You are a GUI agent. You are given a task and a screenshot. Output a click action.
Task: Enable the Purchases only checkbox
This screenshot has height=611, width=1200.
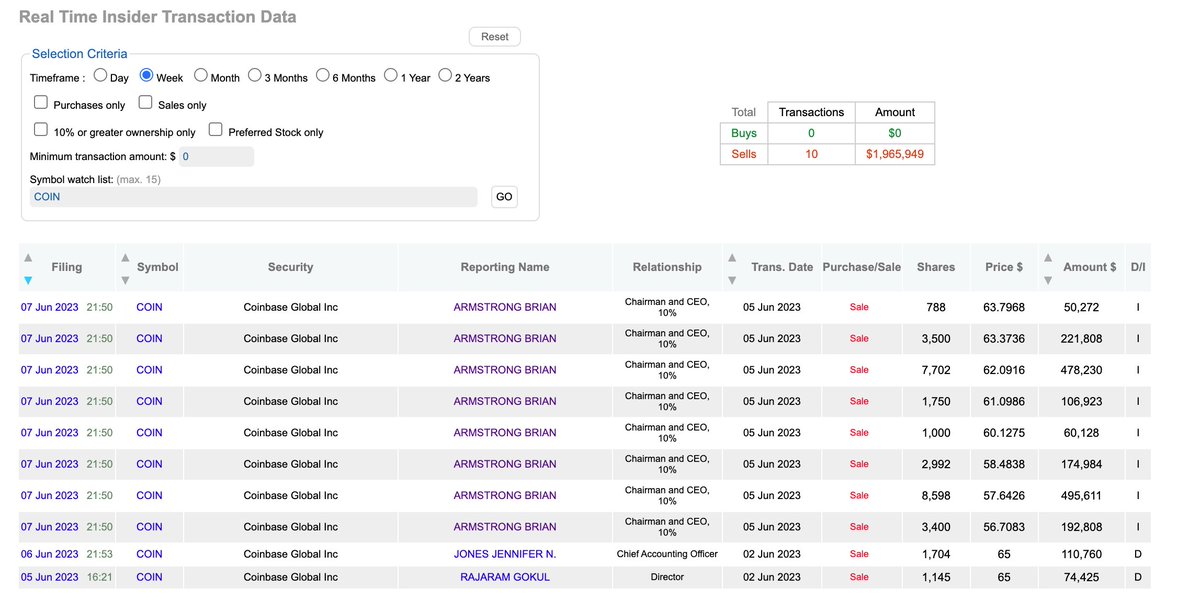point(41,102)
